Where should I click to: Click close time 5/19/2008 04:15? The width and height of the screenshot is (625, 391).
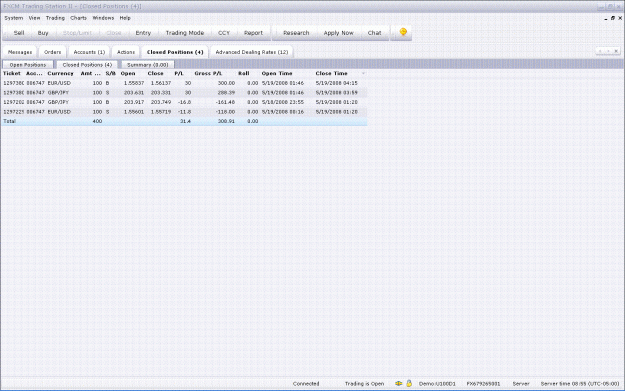point(336,83)
